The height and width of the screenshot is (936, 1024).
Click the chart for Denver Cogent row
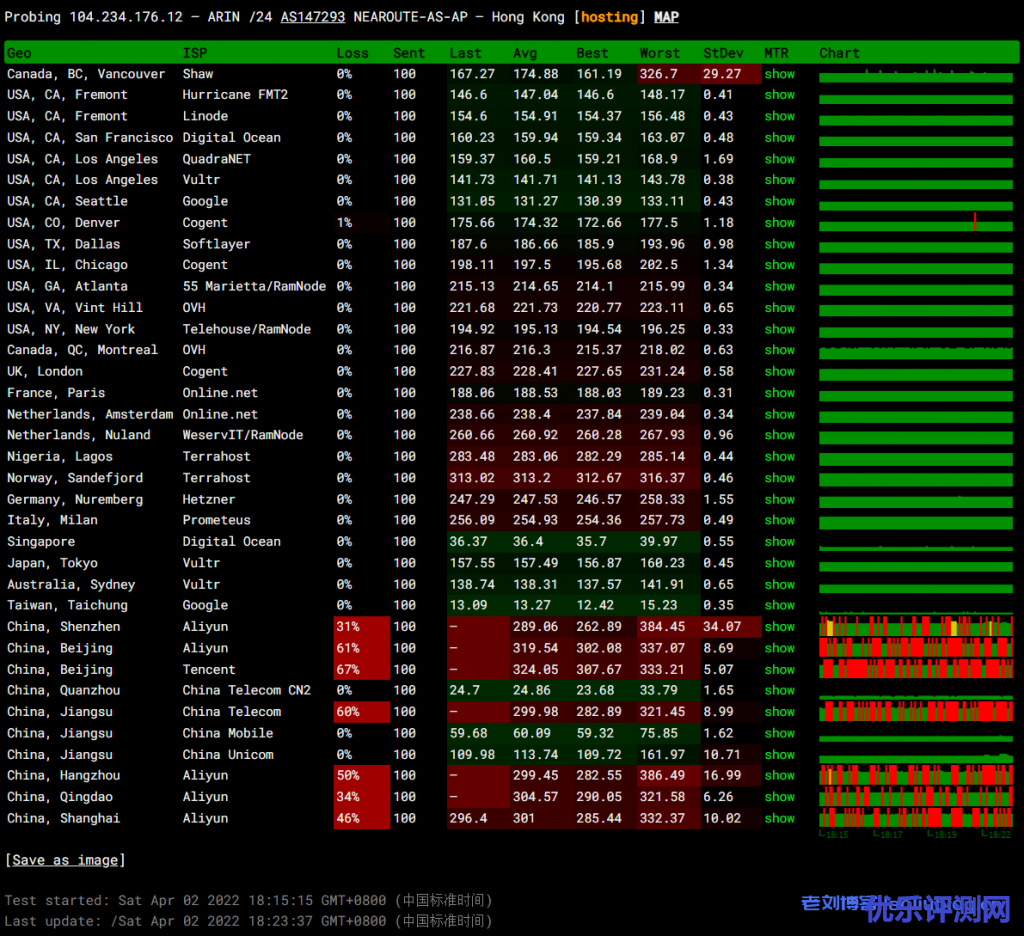tap(915, 223)
